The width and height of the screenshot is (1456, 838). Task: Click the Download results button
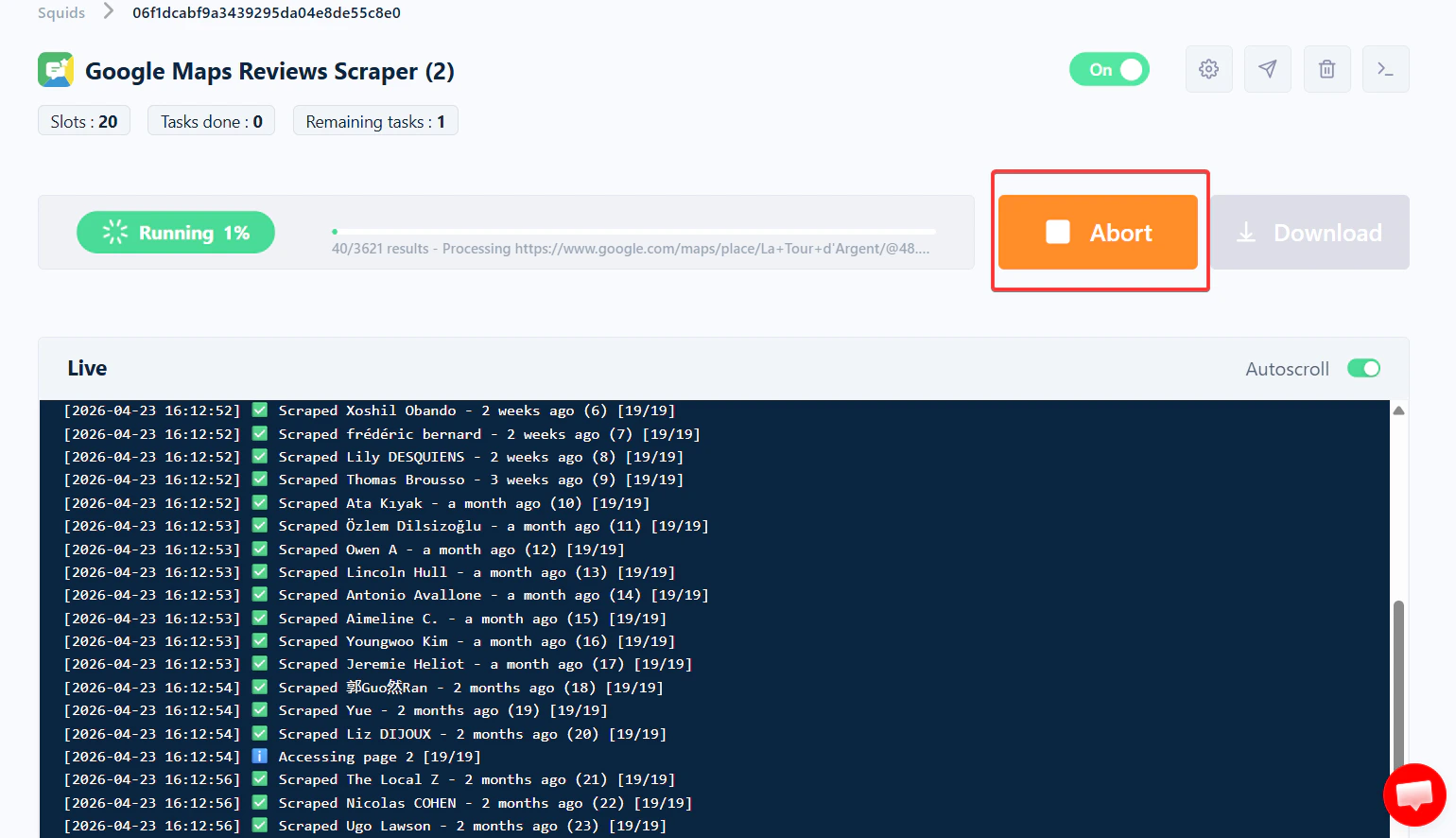tap(1310, 233)
